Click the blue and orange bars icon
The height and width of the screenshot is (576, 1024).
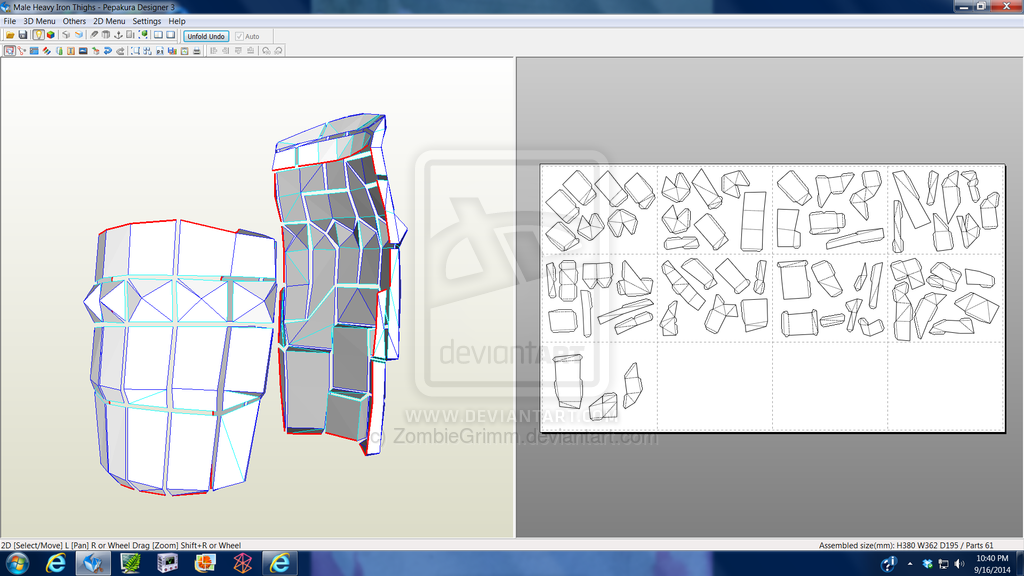coord(172,50)
